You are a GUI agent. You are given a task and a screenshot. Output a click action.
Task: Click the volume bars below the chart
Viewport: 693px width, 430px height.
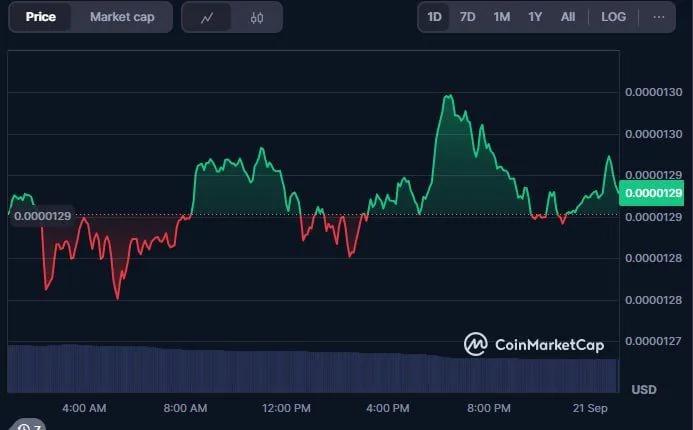pyautogui.click(x=300, y=370)
